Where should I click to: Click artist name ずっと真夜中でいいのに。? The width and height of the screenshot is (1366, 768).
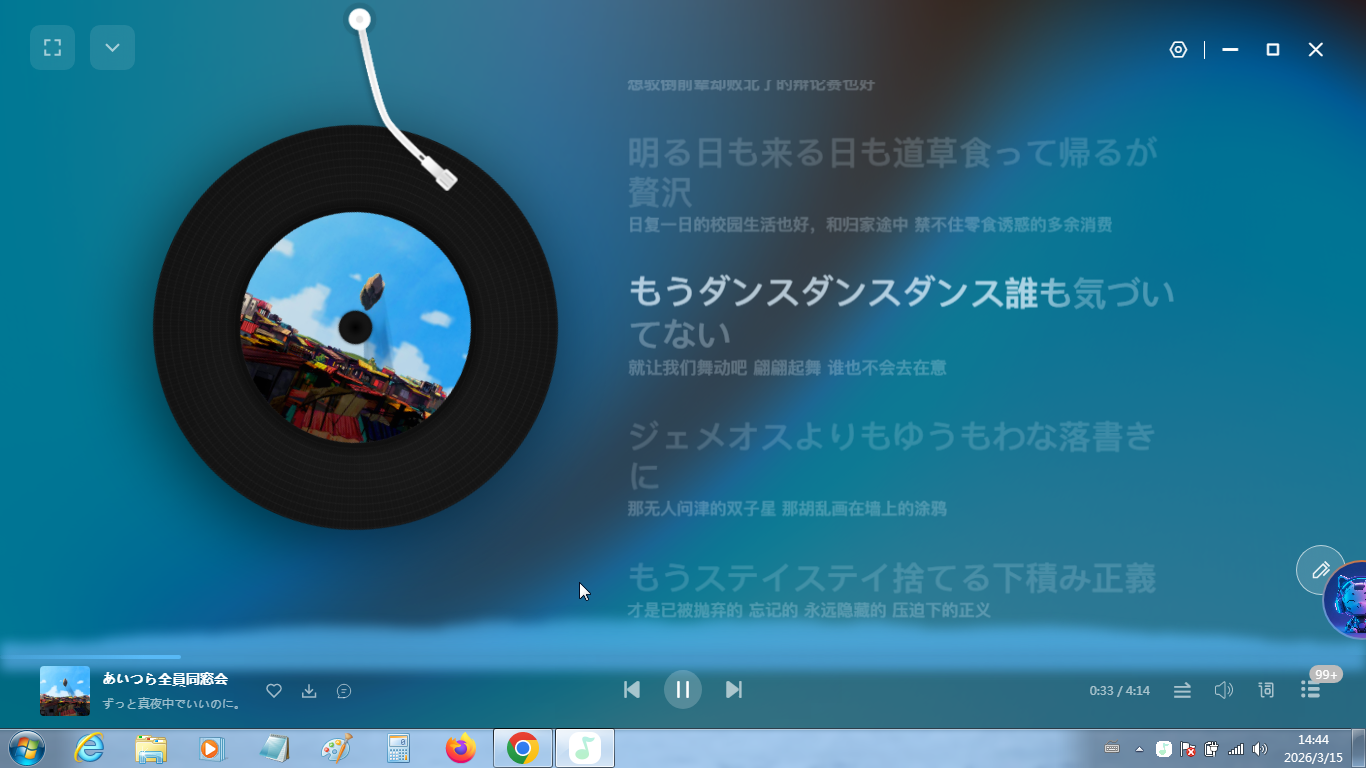(x=172, y=704)
